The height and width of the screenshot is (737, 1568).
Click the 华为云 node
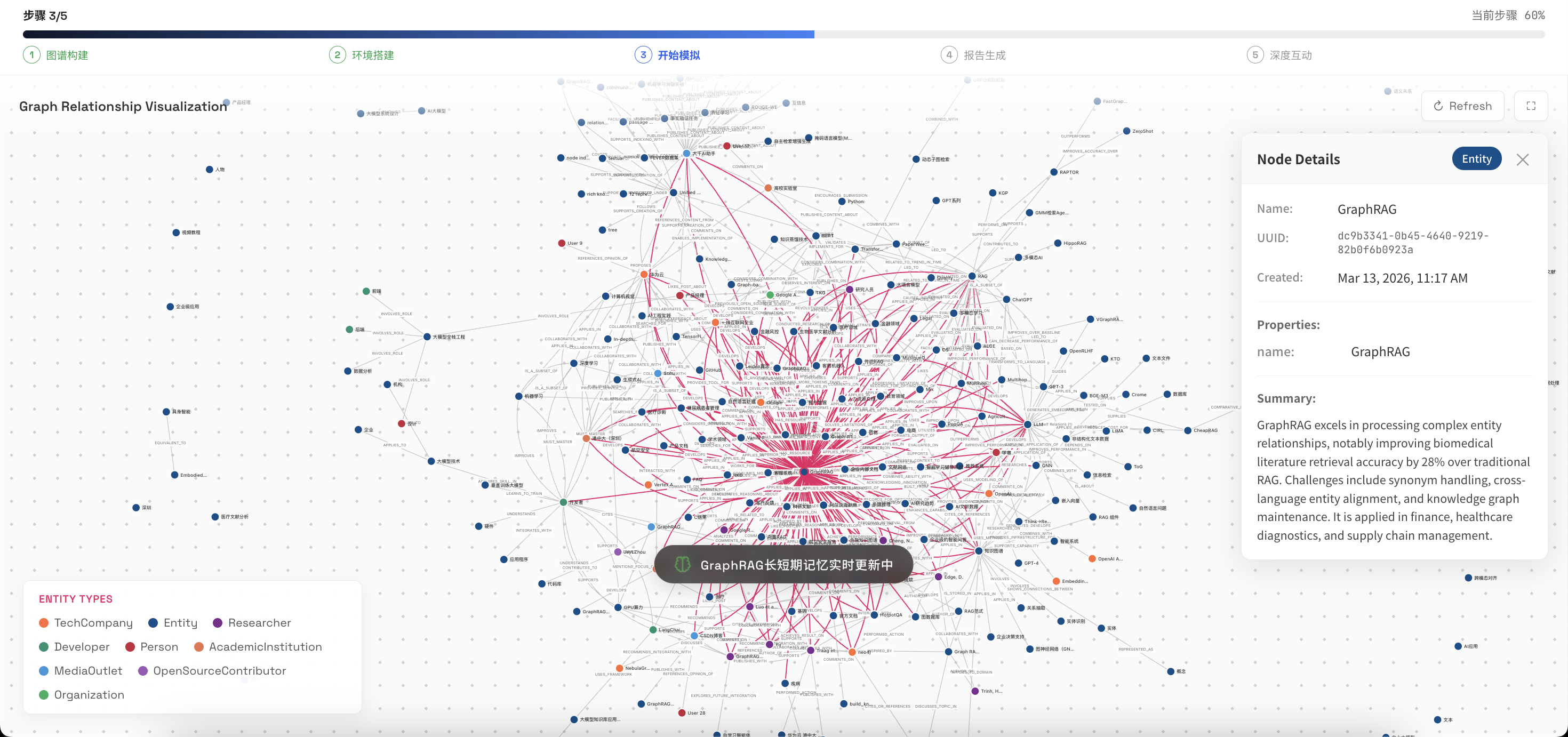[x=644, y=275]
